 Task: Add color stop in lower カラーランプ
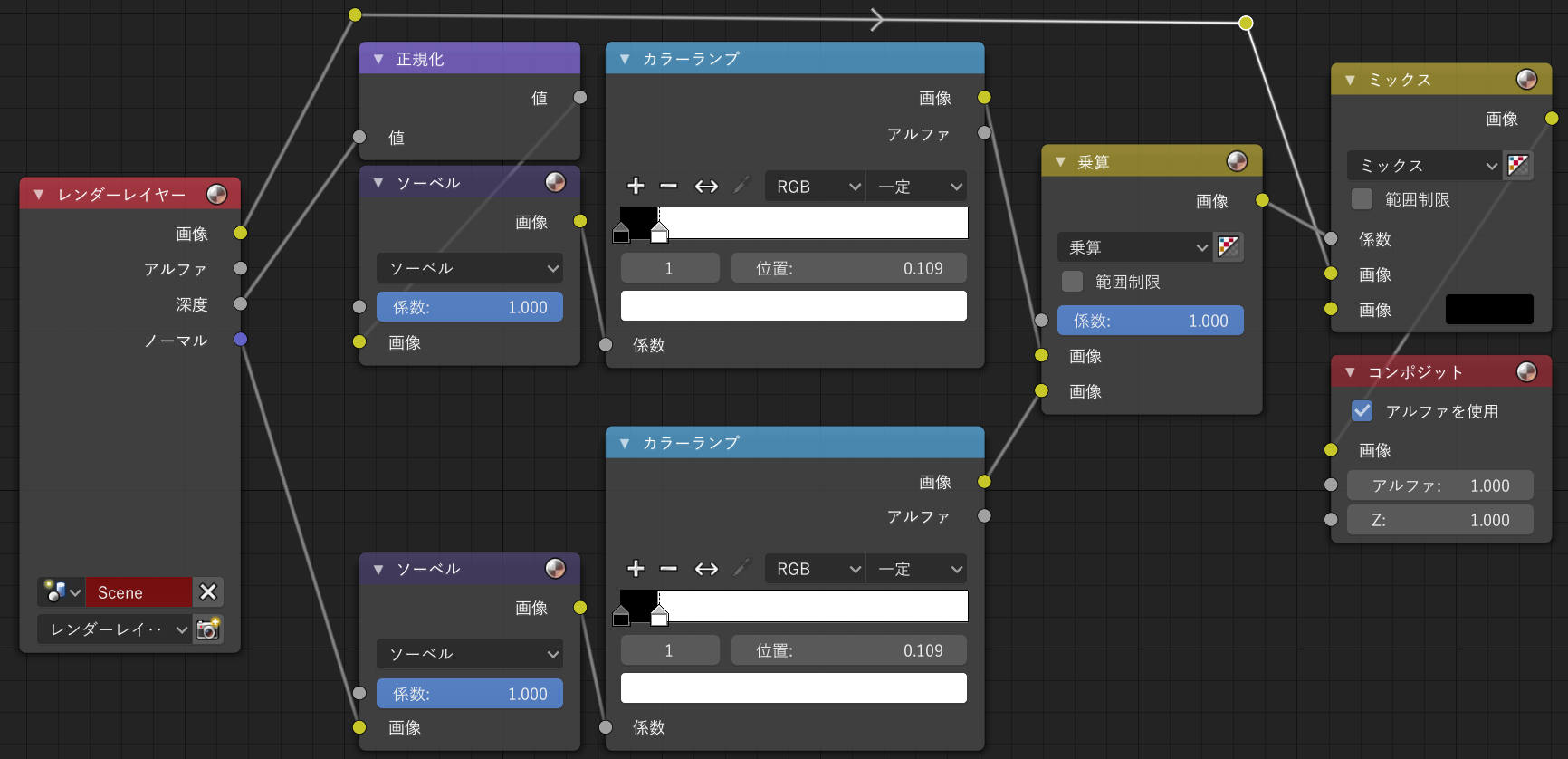point(636,569)
